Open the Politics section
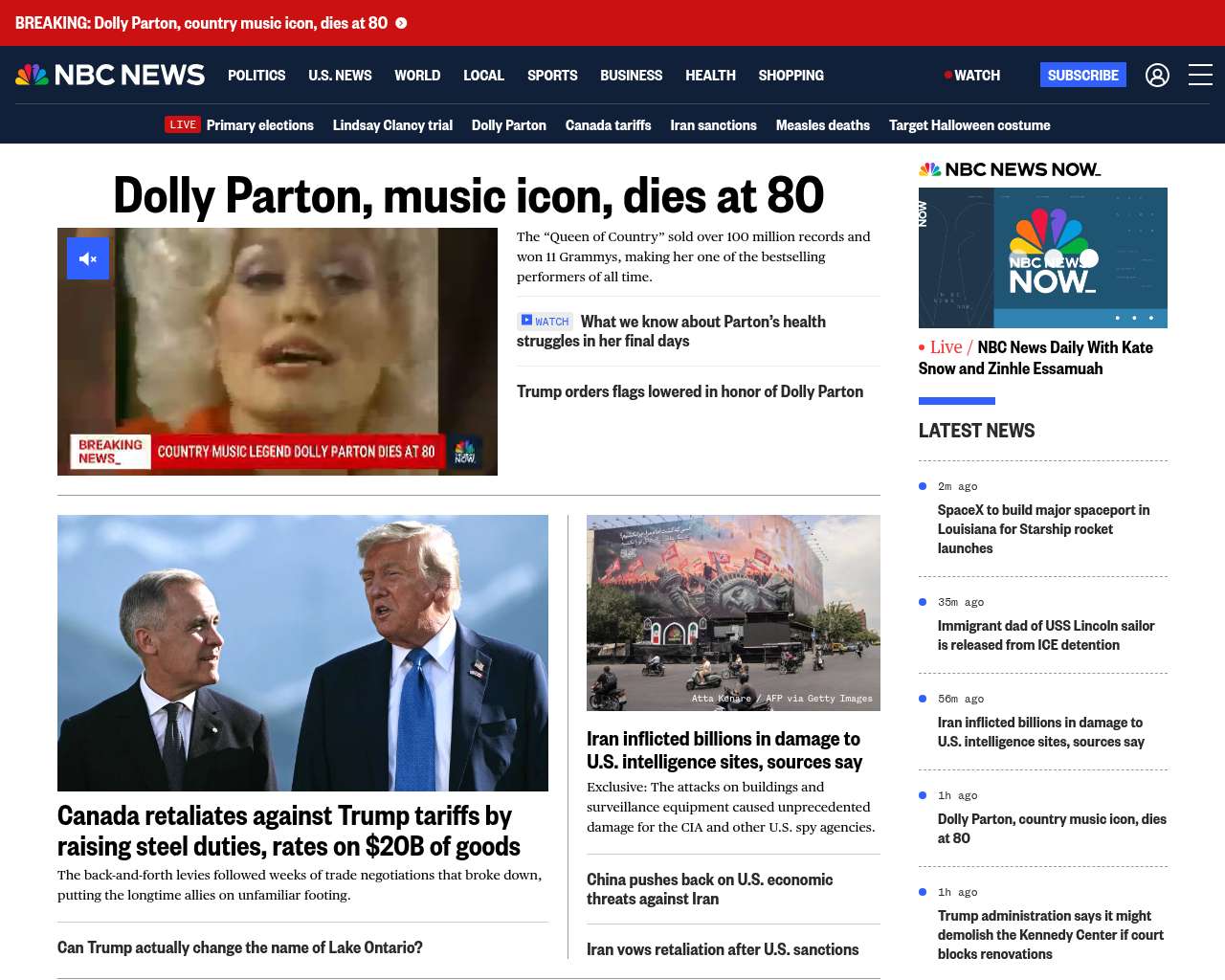 click(x=256, y=75)
